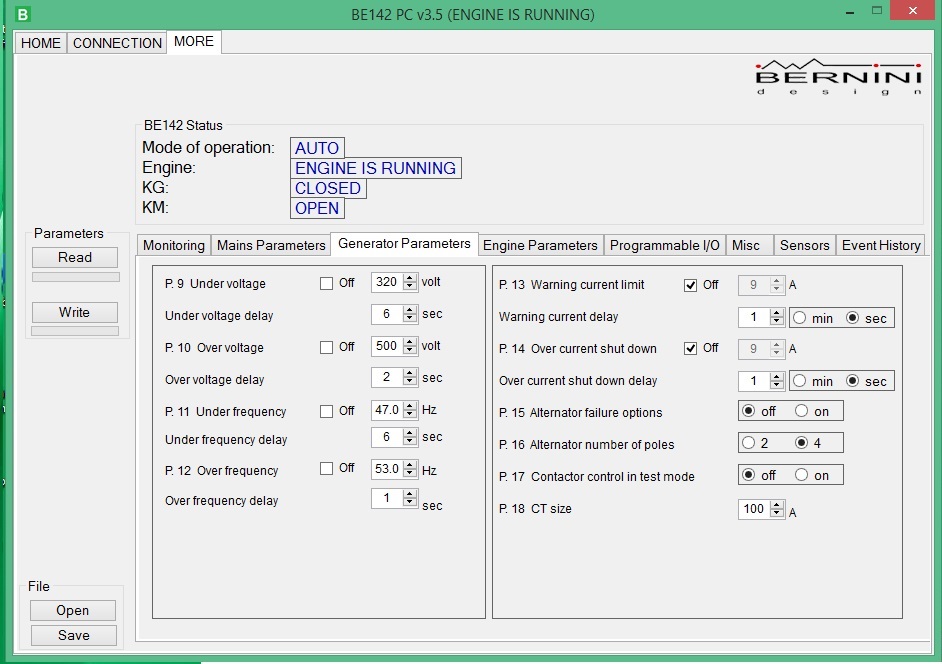Open the Programmable I/O tab
Screen dimensions: 942x664
pos(664,245)
